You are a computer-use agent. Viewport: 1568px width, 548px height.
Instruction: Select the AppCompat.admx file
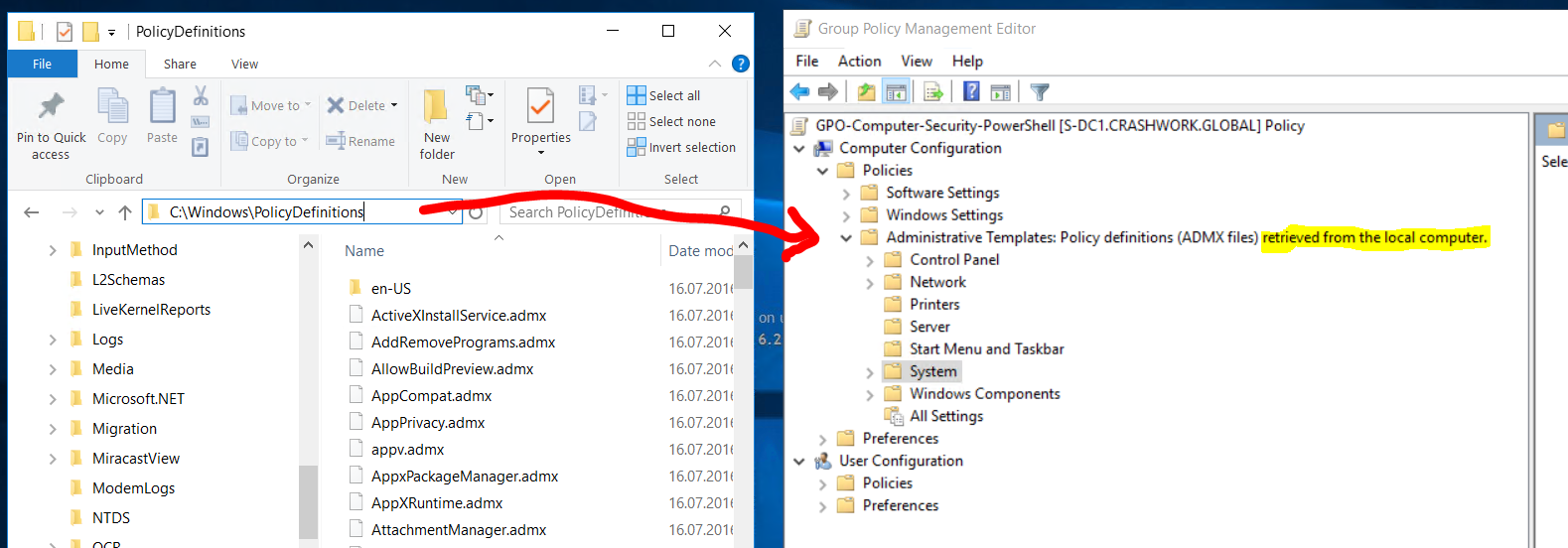(x=421, y=396)
